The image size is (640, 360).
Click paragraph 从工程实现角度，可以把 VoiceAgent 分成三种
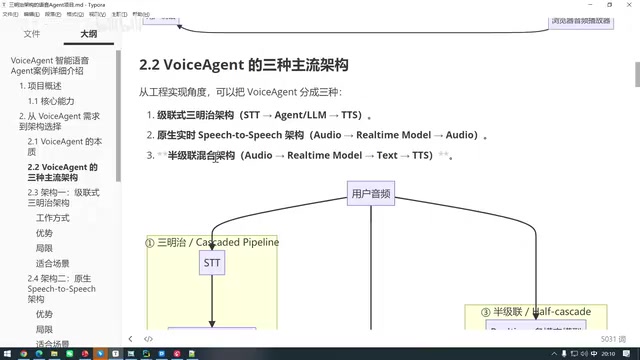(x=240, y=92)
